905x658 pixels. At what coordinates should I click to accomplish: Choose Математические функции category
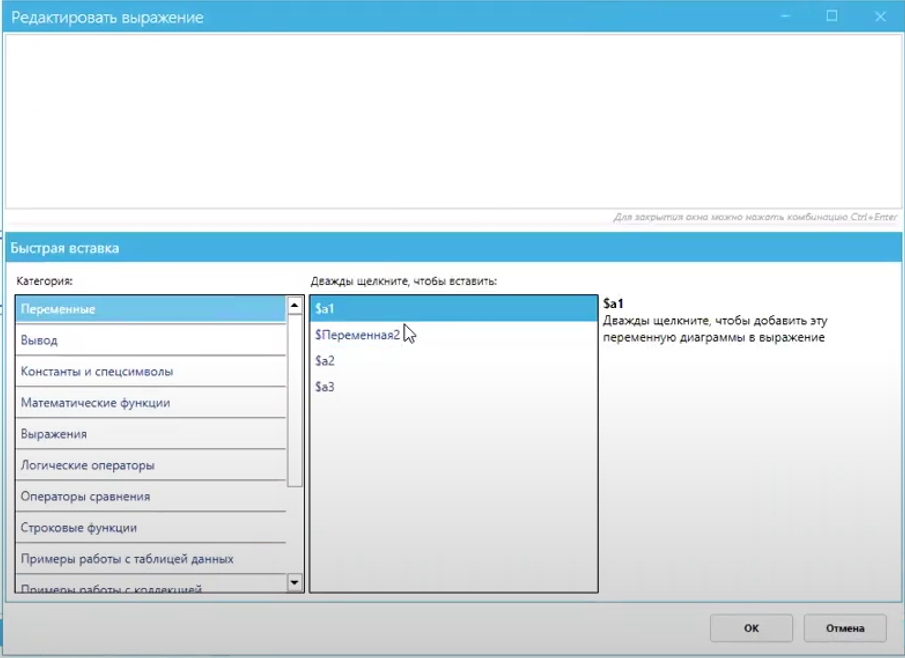point(150,403)
